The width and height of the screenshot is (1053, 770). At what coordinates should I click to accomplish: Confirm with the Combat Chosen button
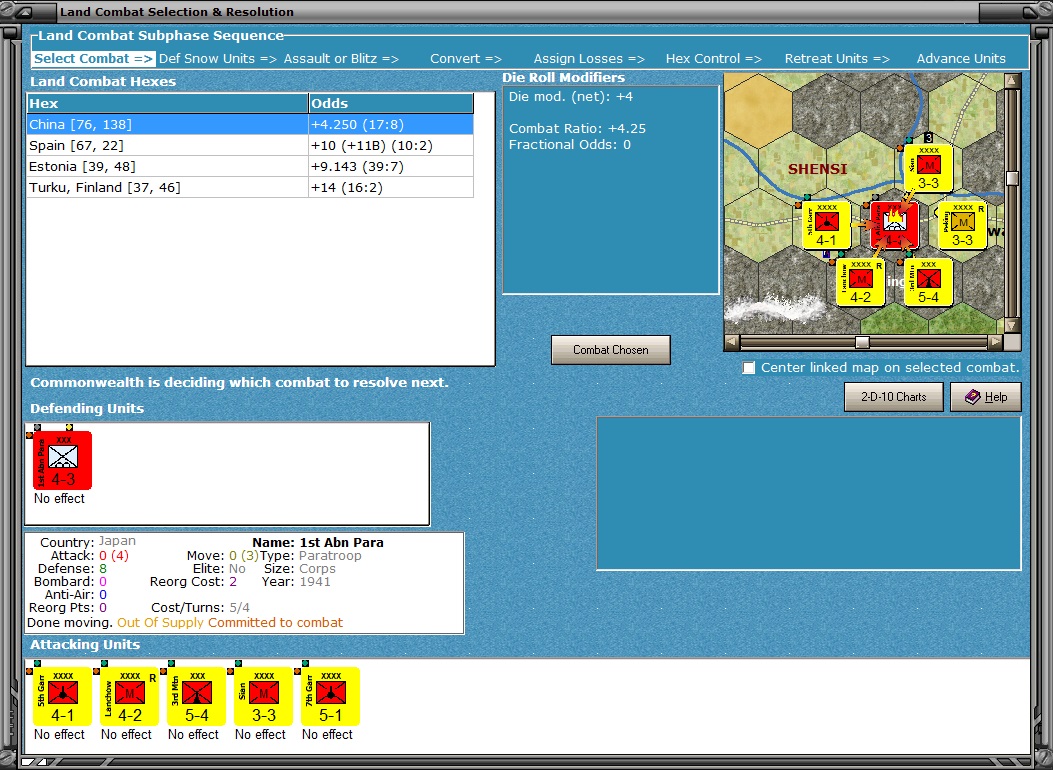pos(610,350)
